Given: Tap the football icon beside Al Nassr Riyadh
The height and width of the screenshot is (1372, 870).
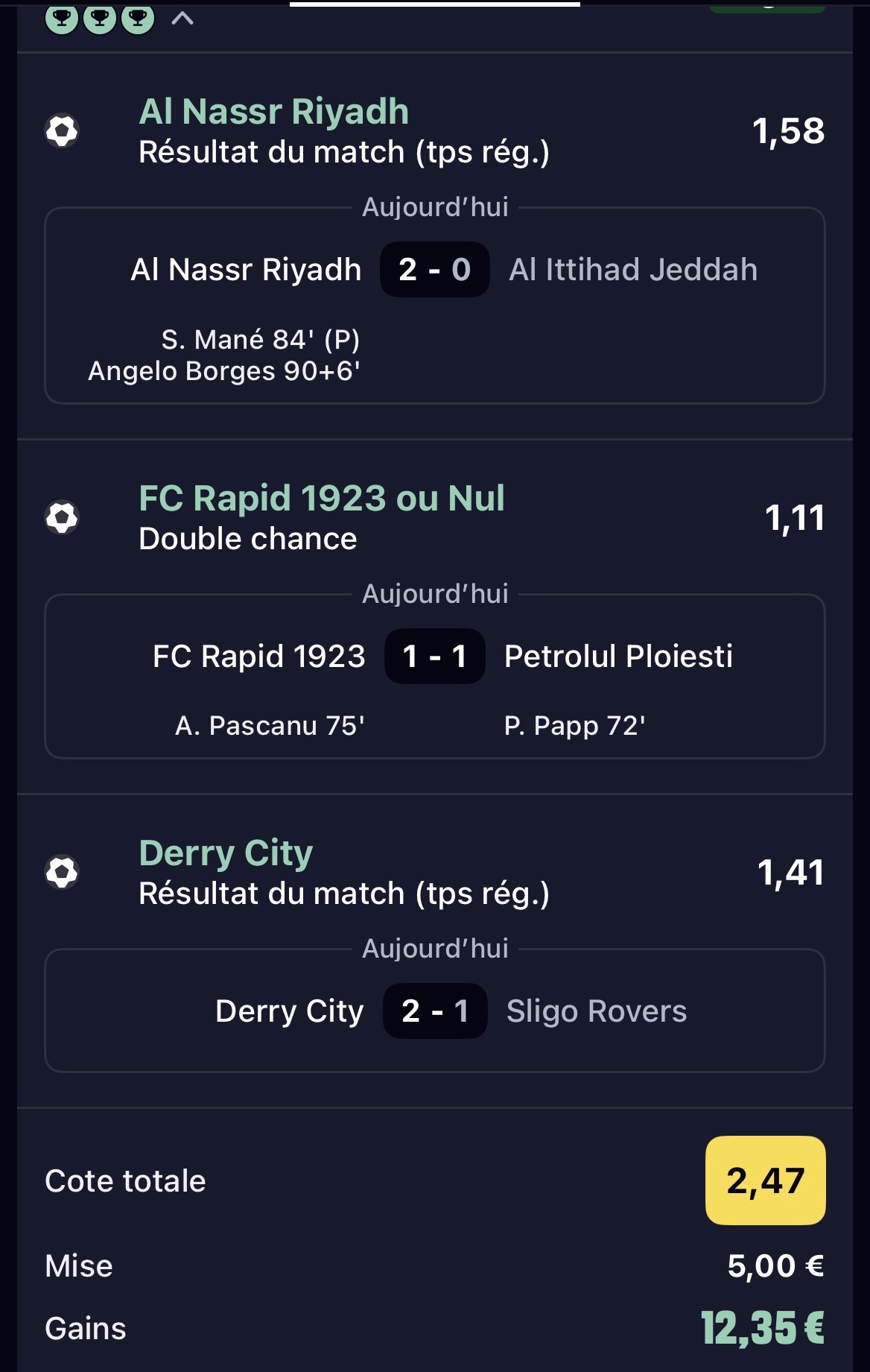Looking at the screenshot, I should point(62,131).
